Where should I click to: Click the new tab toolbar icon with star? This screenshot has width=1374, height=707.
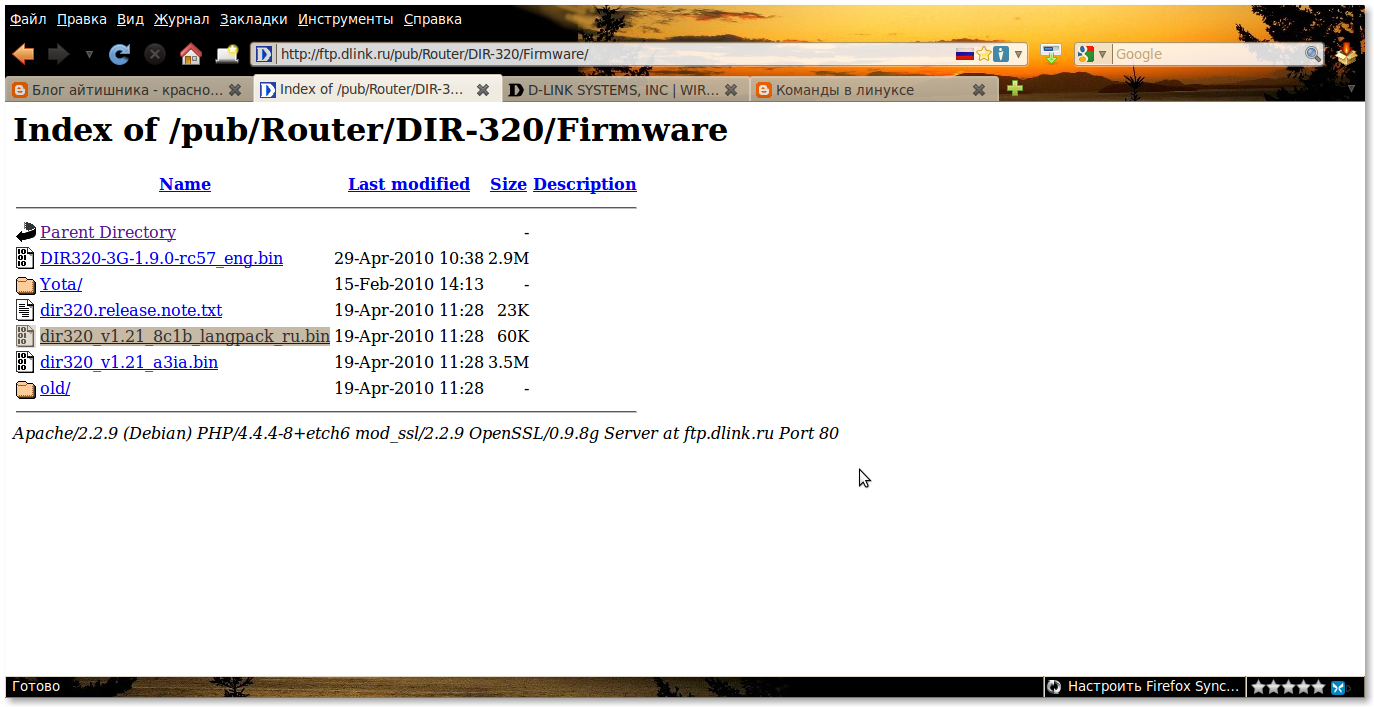coord(228,54)
